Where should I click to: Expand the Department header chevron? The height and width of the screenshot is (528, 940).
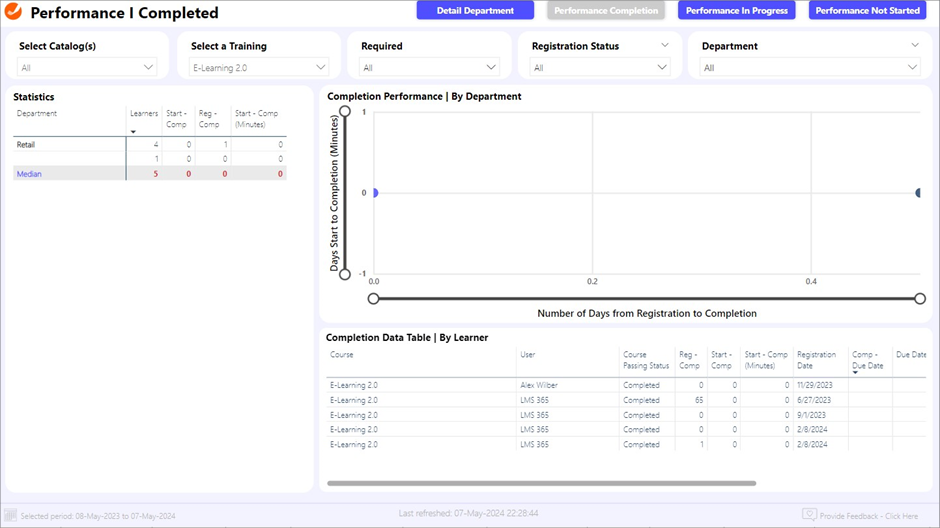[x=914, y=46]
